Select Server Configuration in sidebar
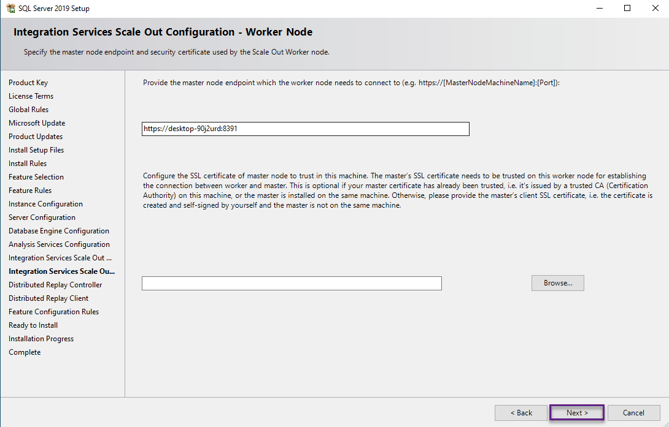 [42, 217]
